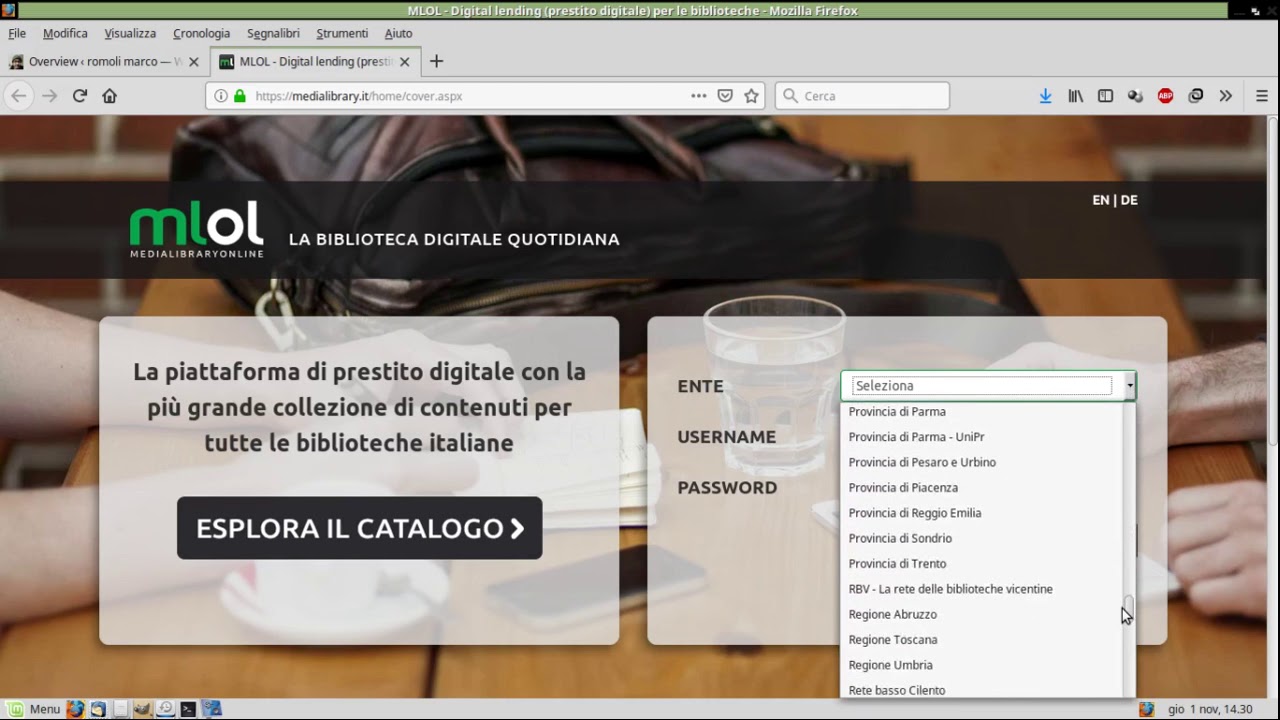Launch GIMP from the taskbar
Viewport: 1280px width, 720px height.
[x=142, y=709]
